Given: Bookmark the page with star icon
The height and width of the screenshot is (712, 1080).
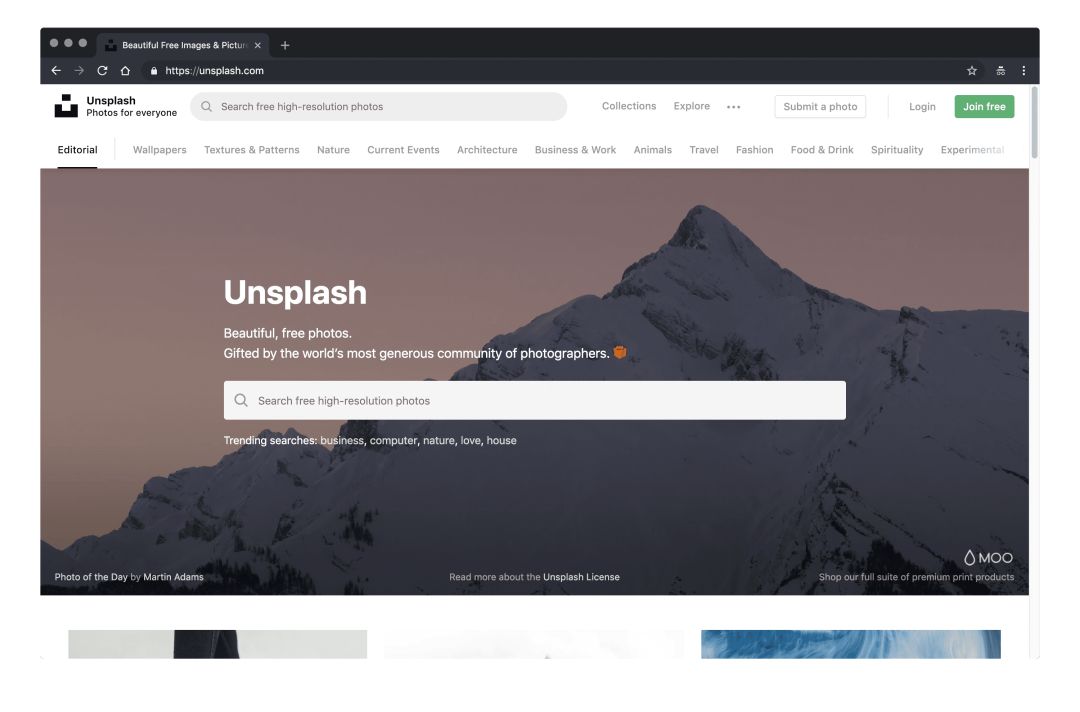Looking at the screenshot, I should 972,70.
